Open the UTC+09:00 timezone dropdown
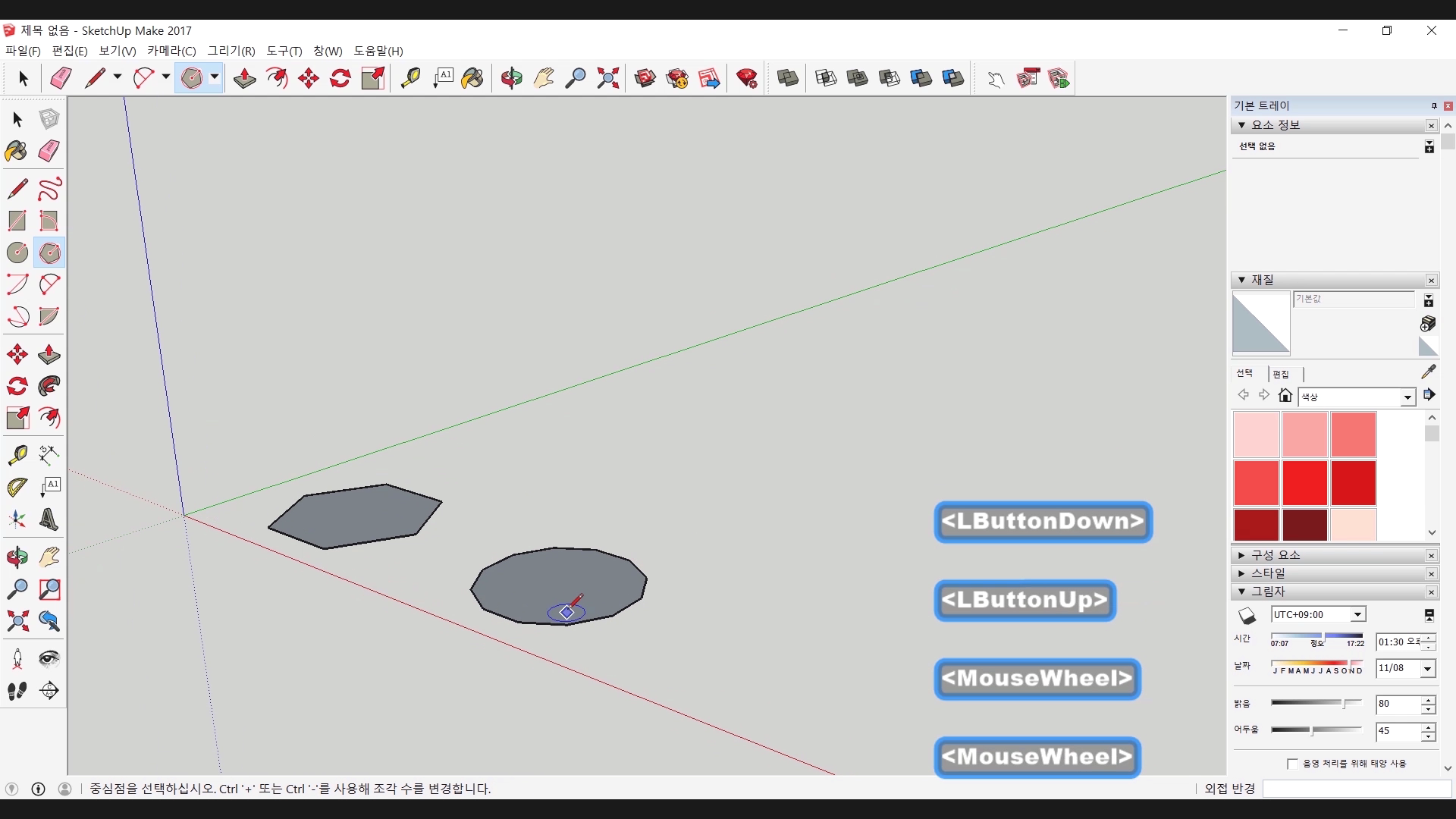Viewport: 1456px width, 819px height. point(1357,615)
